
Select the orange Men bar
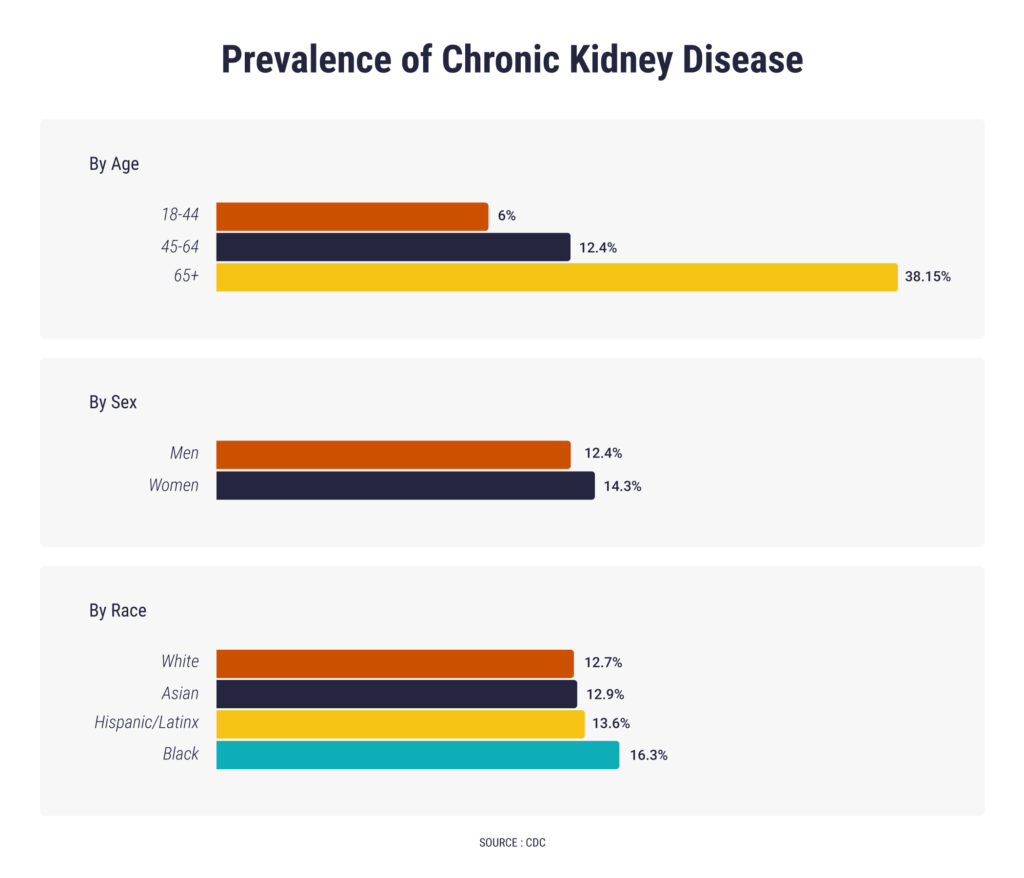coord(393,455)
